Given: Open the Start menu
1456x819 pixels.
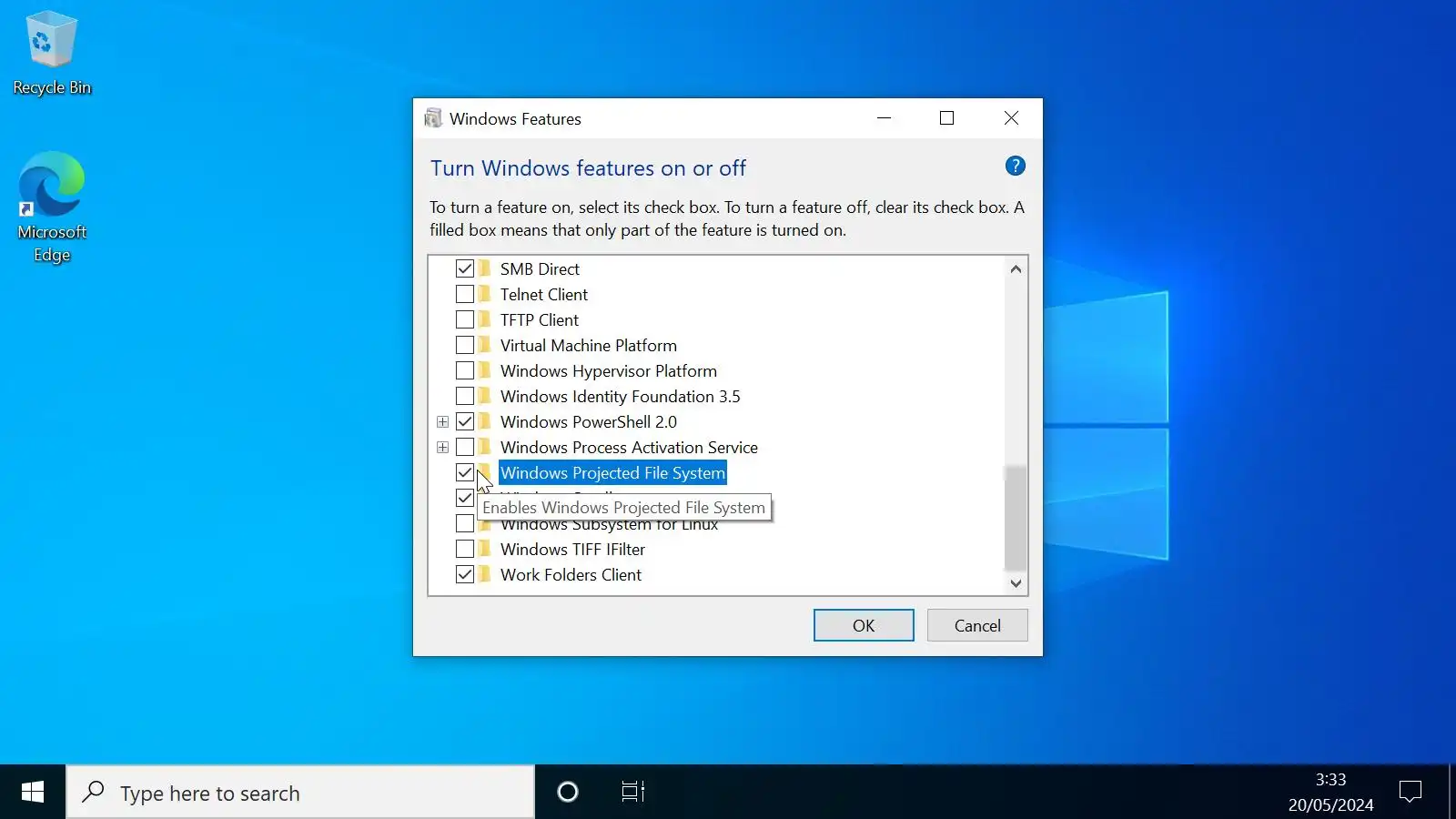Looking at the screenshot, I should [33, 792].
